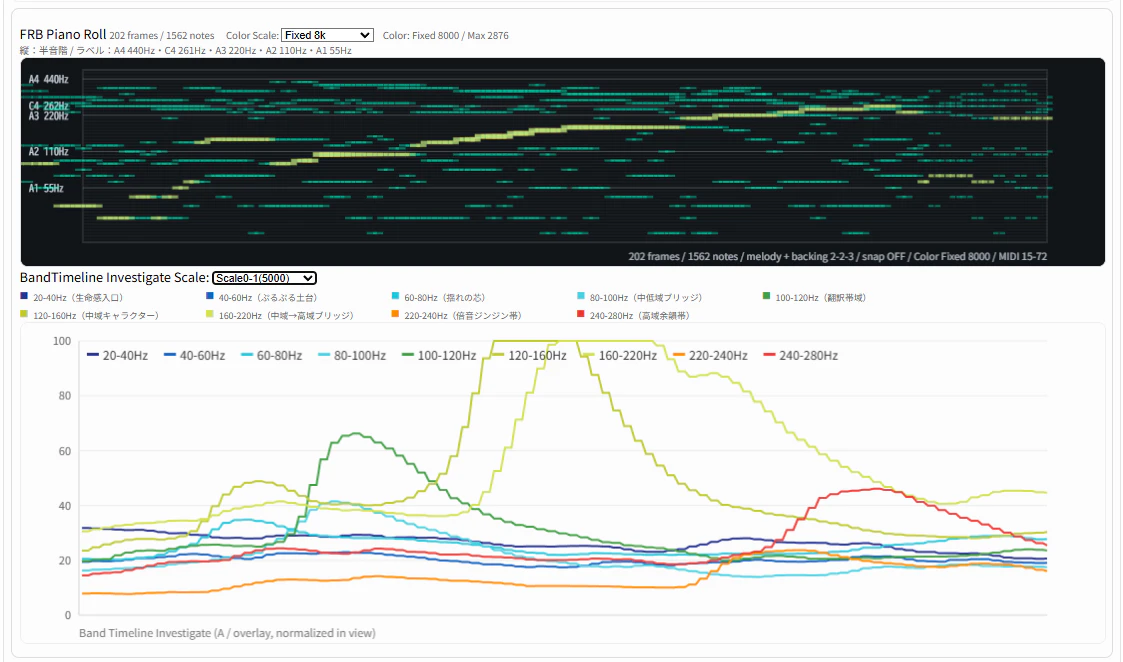This screenshot has width=1123, height=662.
Task: Toggle the 40-60Hz series in chart legend
Action: 194,355
